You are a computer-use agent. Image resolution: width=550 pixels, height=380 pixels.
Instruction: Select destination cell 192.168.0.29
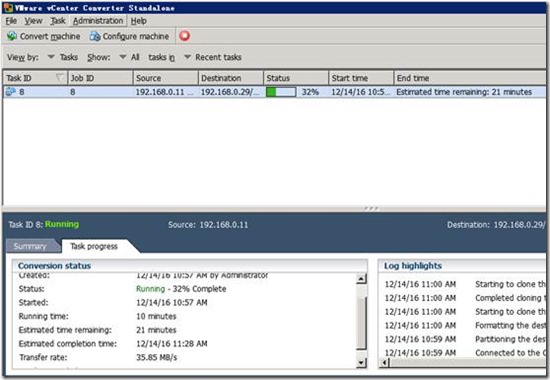tap(230, 92)
